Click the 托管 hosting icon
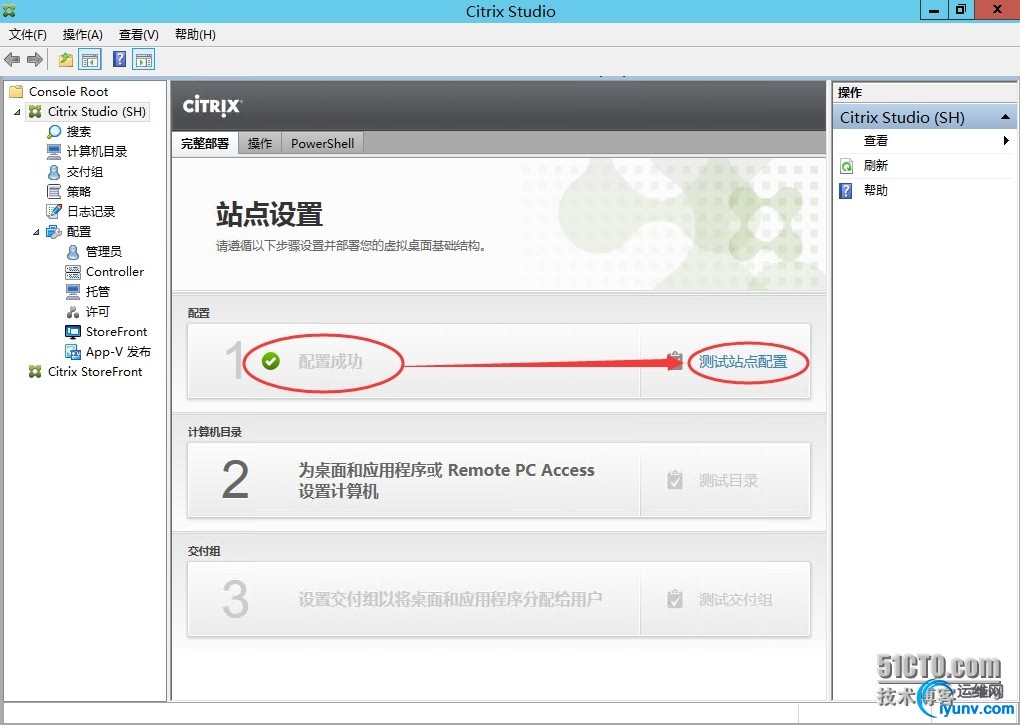 (x=73, y=291)
